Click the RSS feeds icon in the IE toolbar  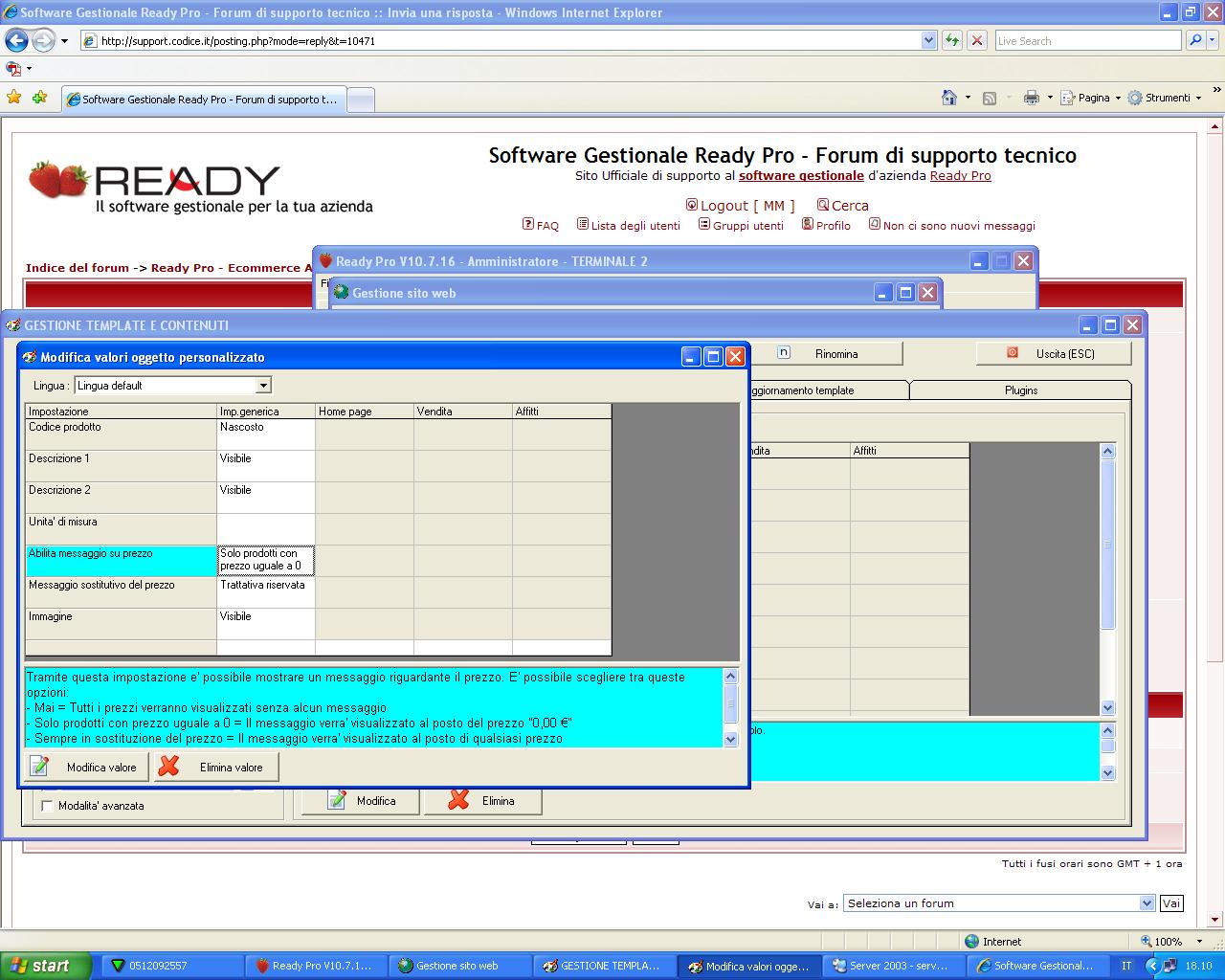click(990, 98)
